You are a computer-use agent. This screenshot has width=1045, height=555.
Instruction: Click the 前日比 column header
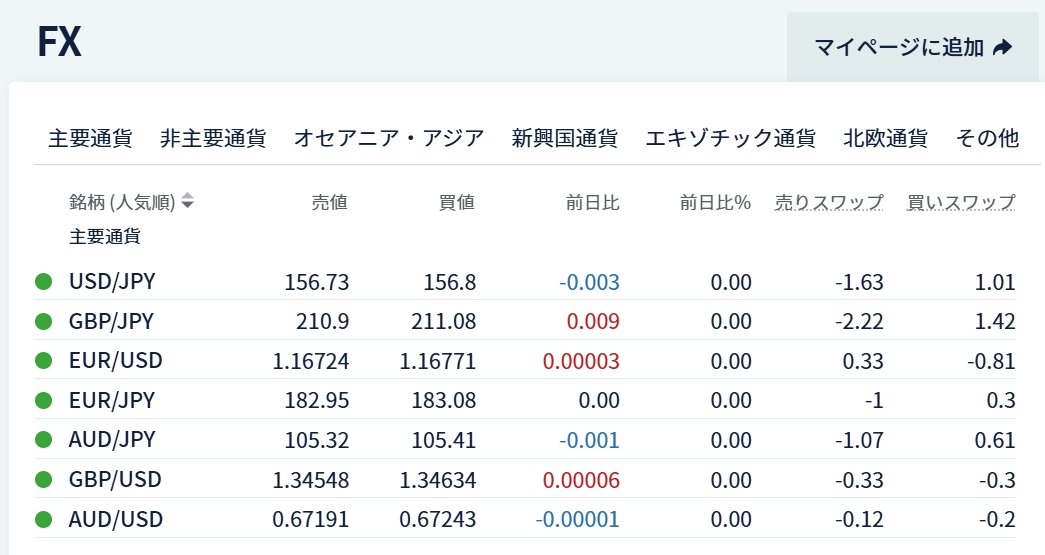[x=592, y=202]
